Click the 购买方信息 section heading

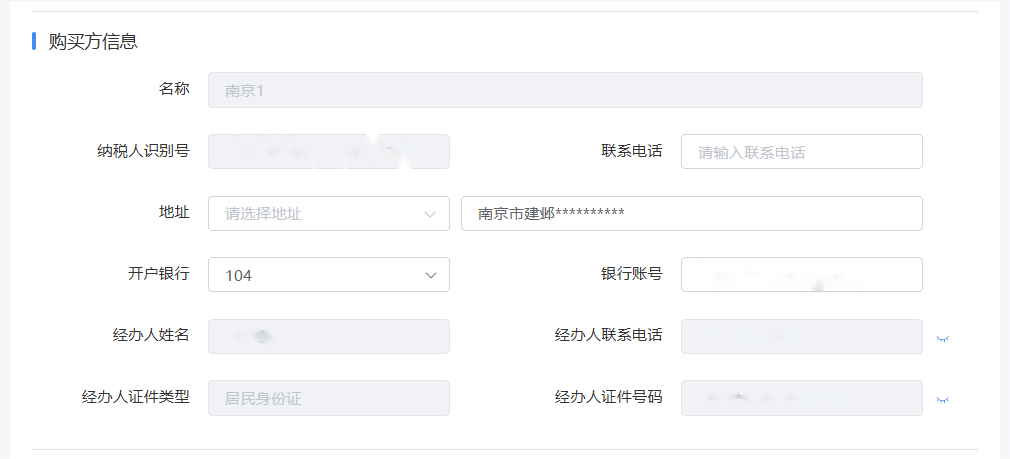coord(93,41)
